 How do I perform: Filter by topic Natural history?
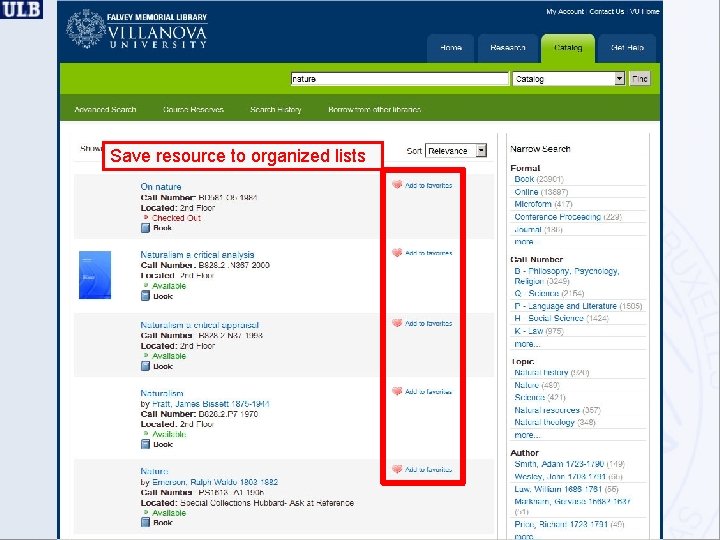click(x=541, y=372)
